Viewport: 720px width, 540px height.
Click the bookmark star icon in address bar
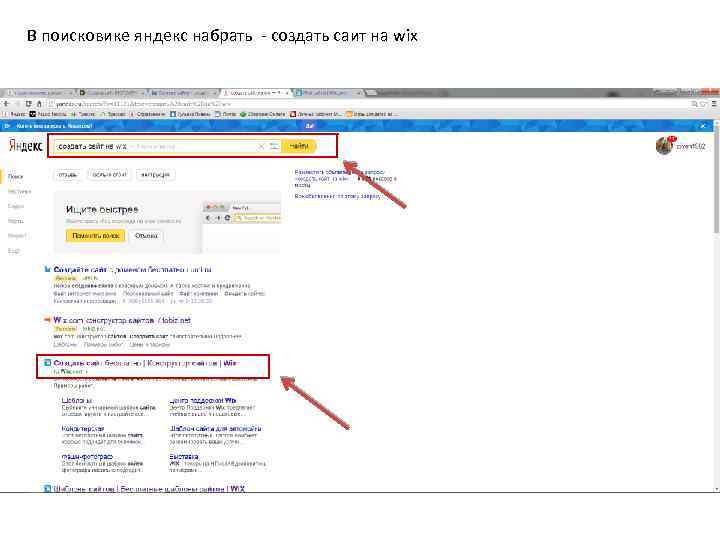point(703,104)
